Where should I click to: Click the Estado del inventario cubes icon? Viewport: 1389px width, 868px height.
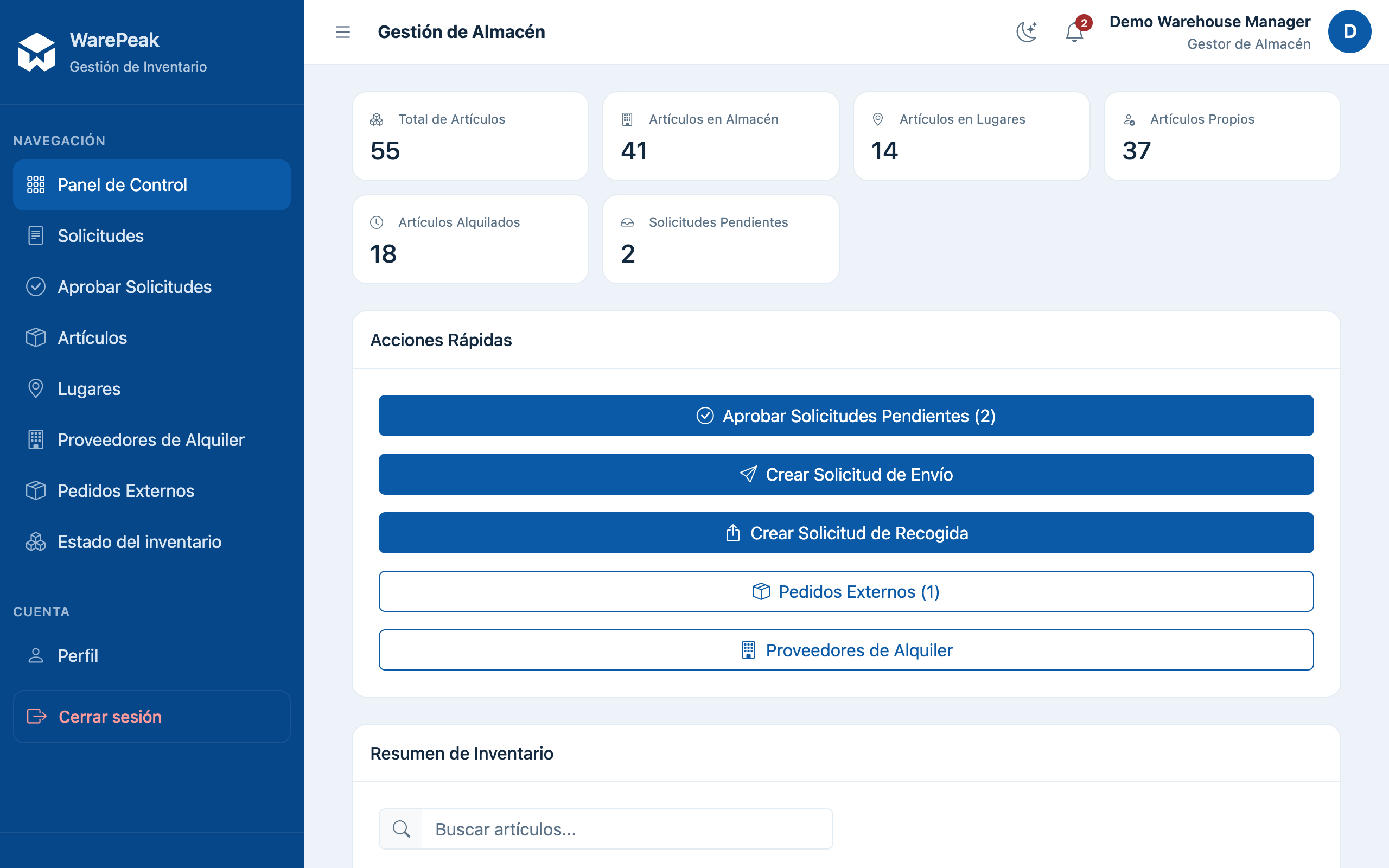pyautogui.click(x=36, y=542)
